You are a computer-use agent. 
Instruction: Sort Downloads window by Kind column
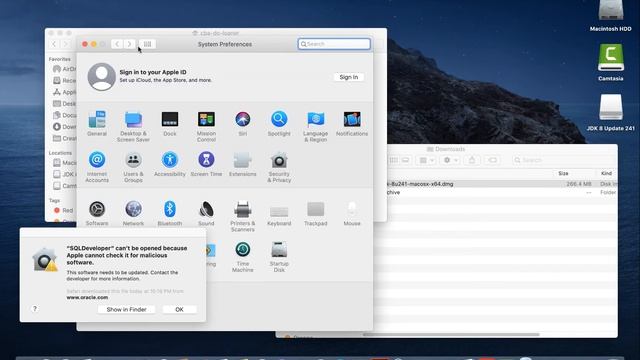coord(607,173)
